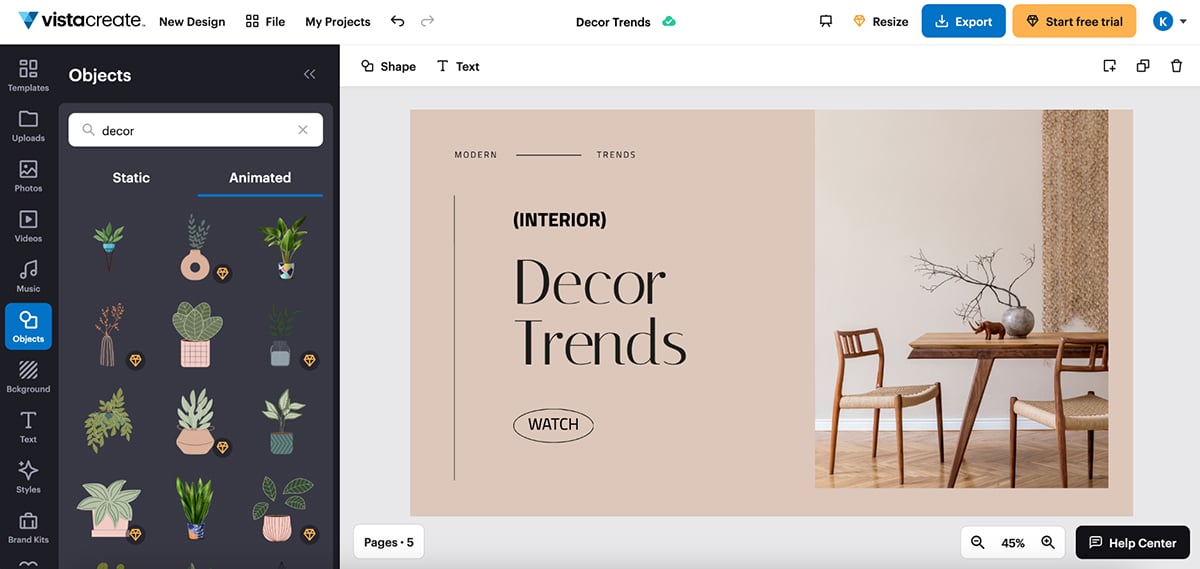
Task: Open the Text sidebar panel
Action: (28, 427)
